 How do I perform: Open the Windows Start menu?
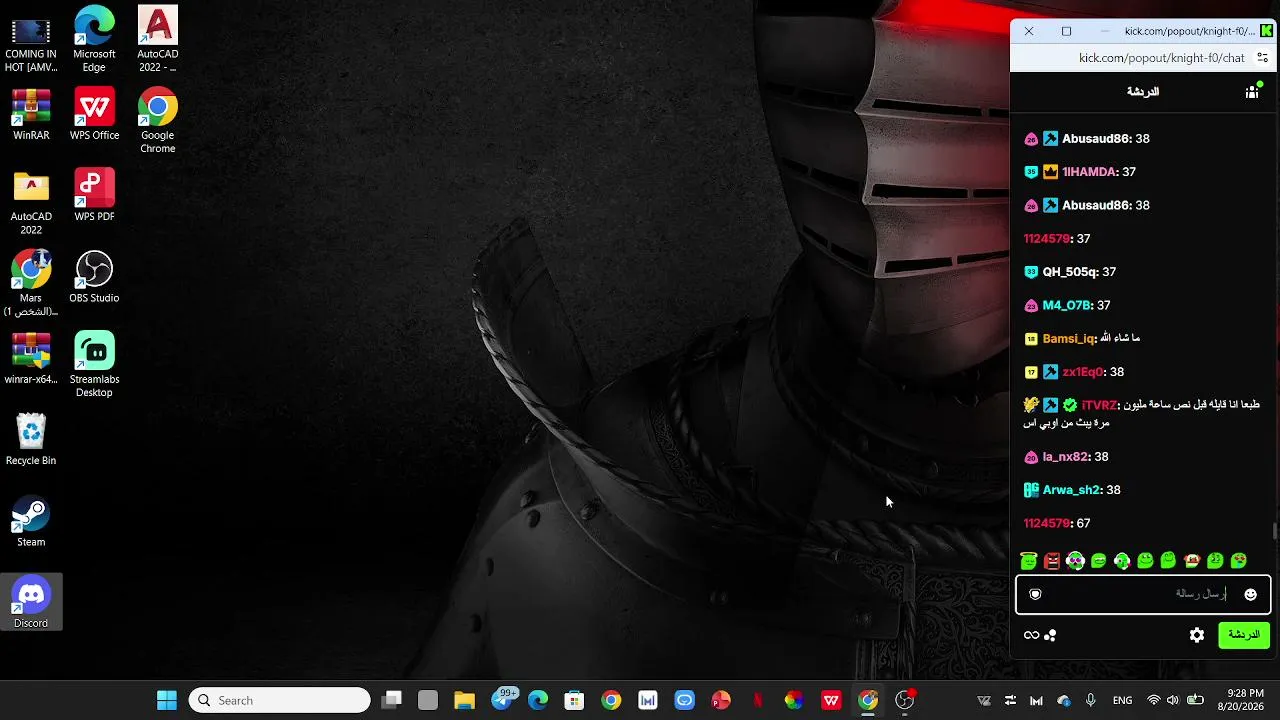click(x=167, y=700)
